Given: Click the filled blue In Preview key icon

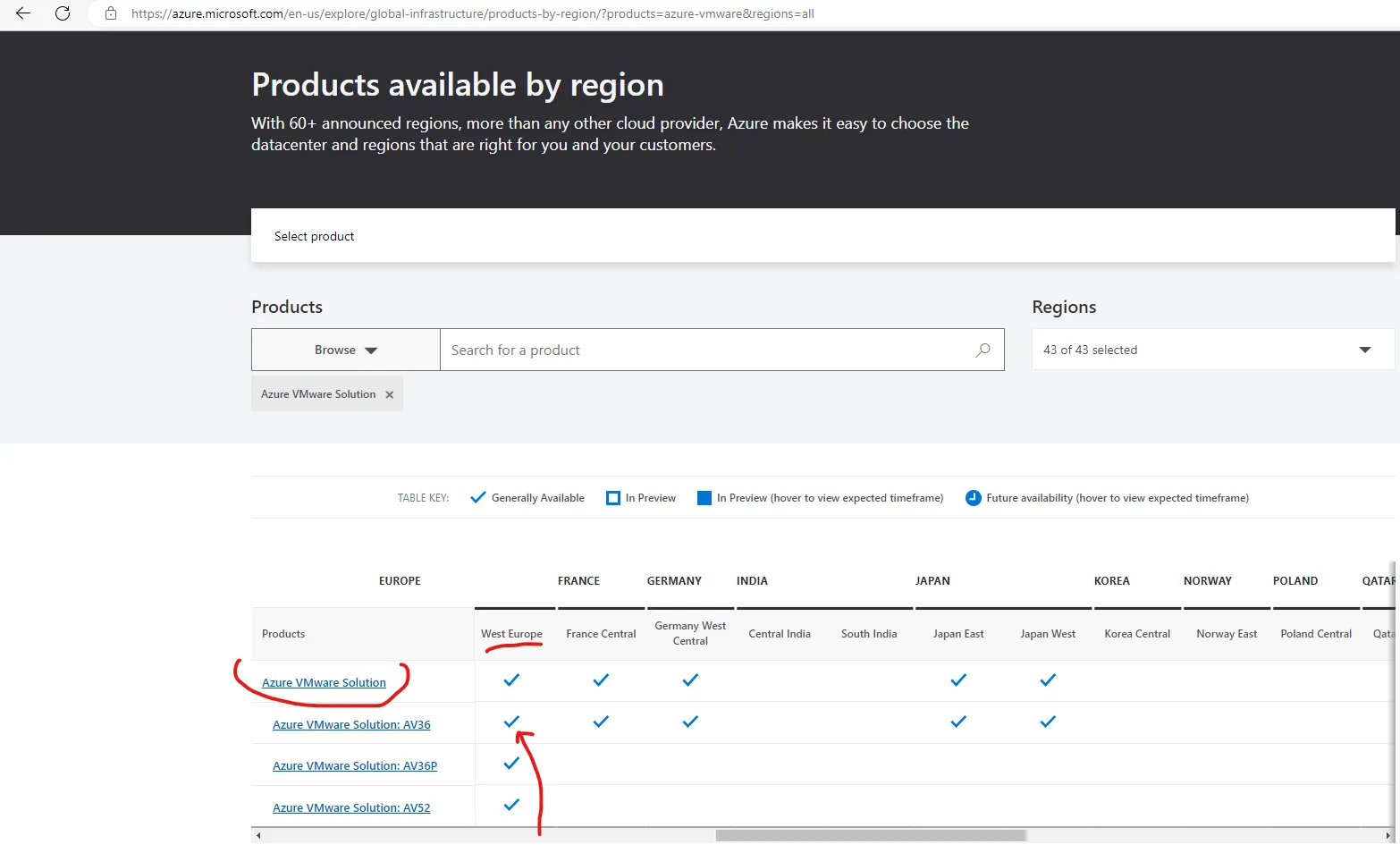Looking at the screenshot, I should [704, 498].
